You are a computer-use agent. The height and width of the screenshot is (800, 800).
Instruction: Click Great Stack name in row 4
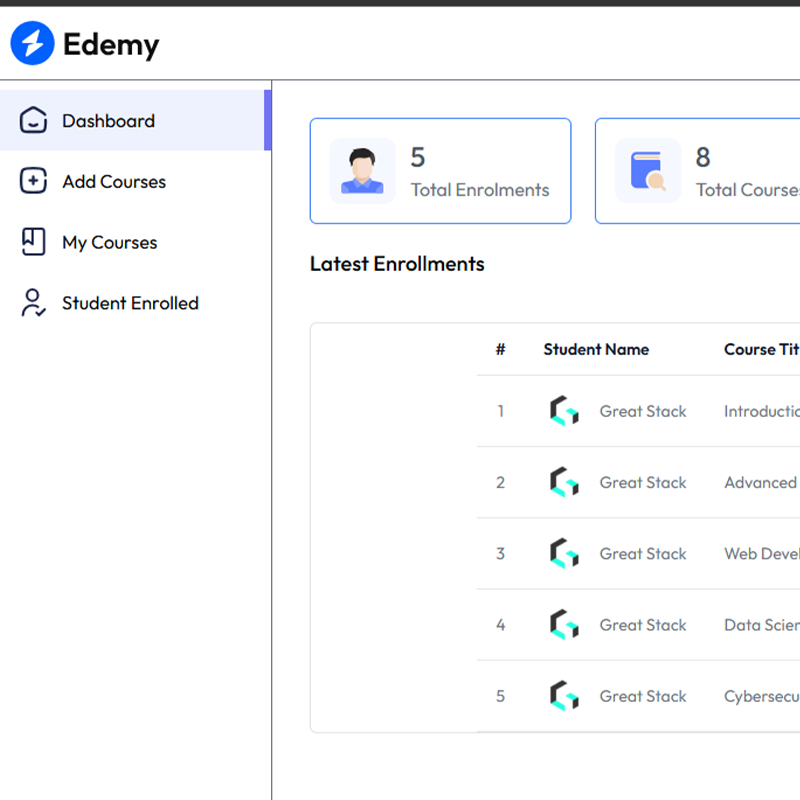[x=643, y=625]
